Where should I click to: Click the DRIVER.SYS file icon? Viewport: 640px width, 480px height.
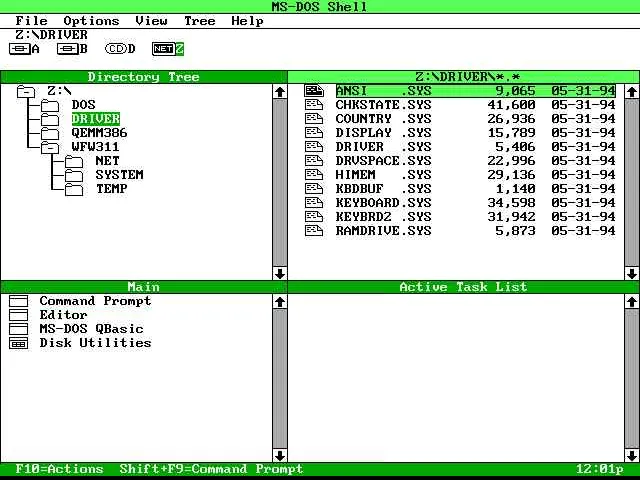[x=314, y=147]
